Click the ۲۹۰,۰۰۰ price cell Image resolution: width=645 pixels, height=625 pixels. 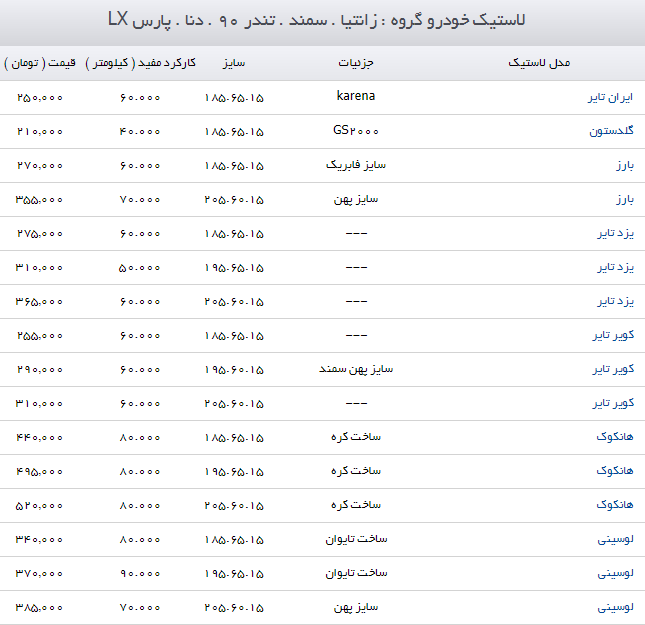pyautogui.click(x=40, y=370)
